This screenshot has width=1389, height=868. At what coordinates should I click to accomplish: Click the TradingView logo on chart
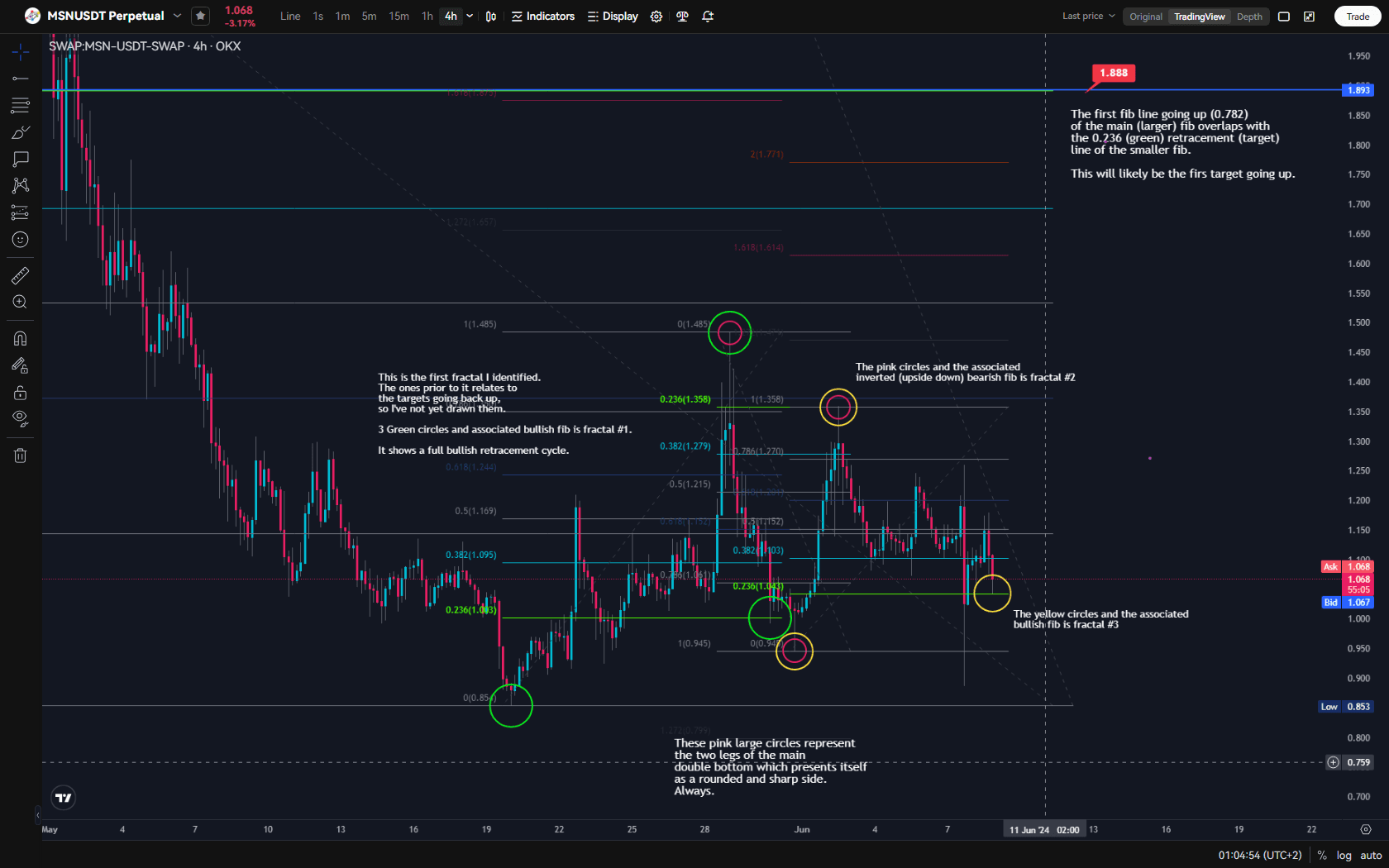pyautogui.click(x=64, y=797)
